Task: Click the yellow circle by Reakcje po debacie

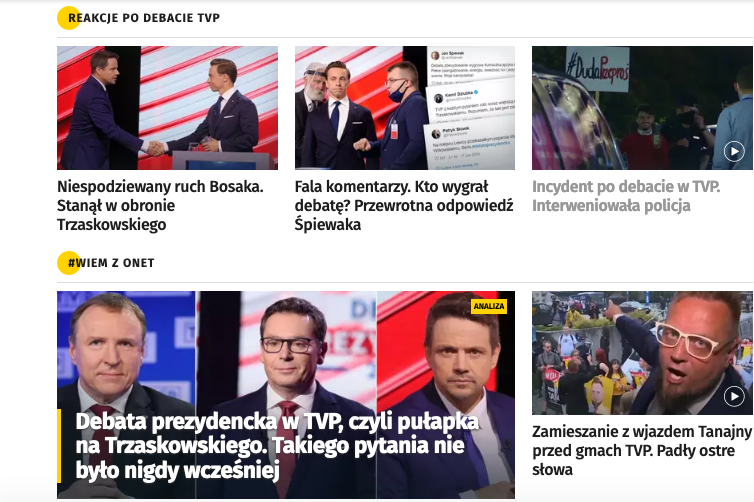Action: click(68, 18)
